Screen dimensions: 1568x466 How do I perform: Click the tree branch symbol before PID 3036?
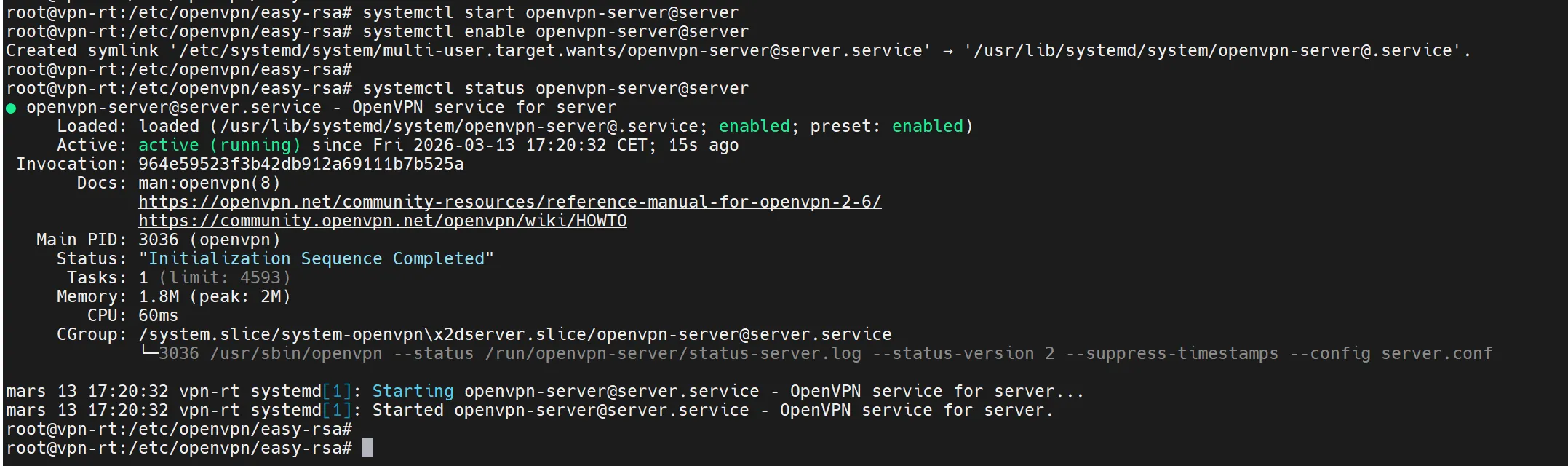coord(148,353)
